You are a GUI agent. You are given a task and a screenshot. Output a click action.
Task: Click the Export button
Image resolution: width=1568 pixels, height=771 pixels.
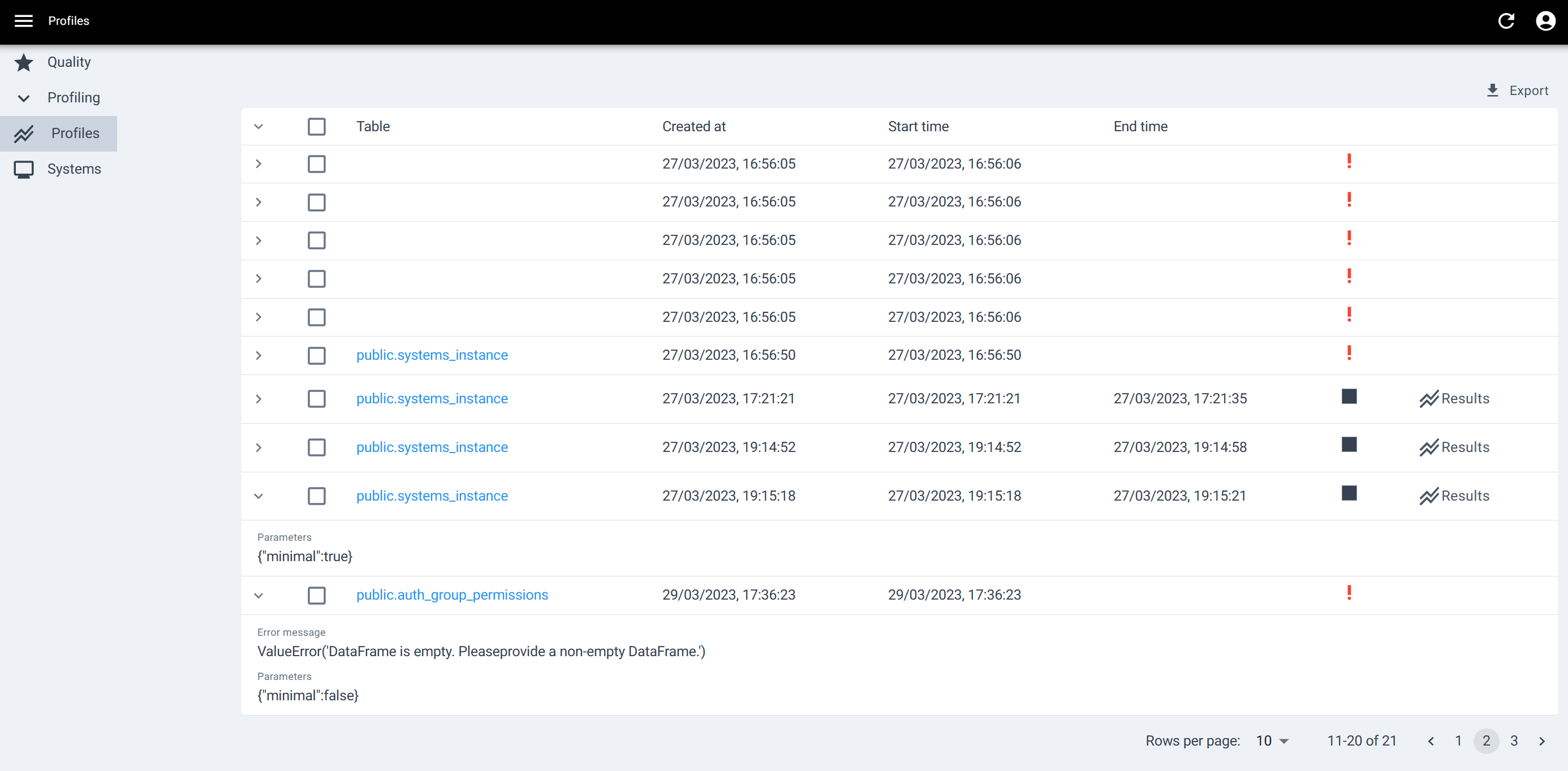[x=1517, y=91]
